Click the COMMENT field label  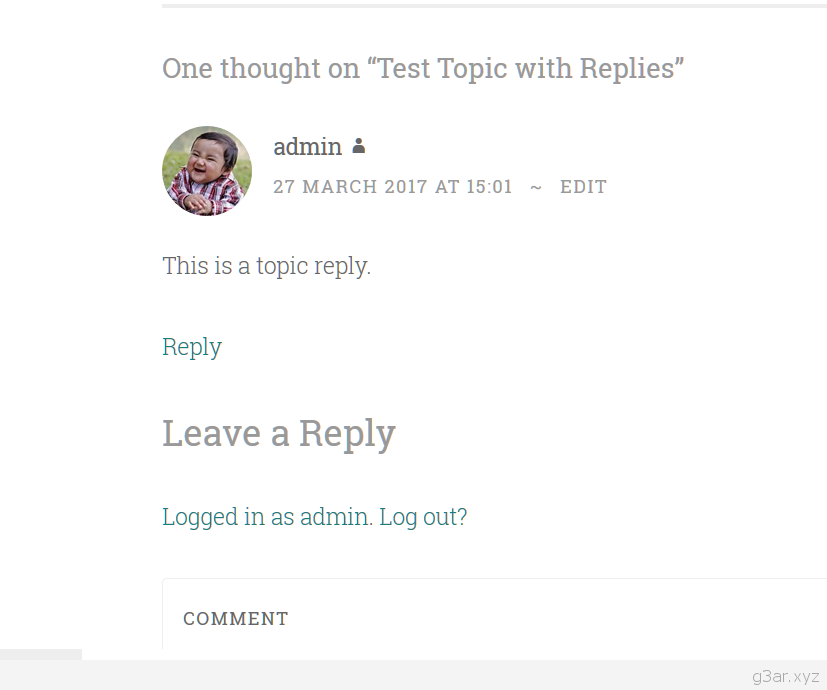(x=236, y=619)
